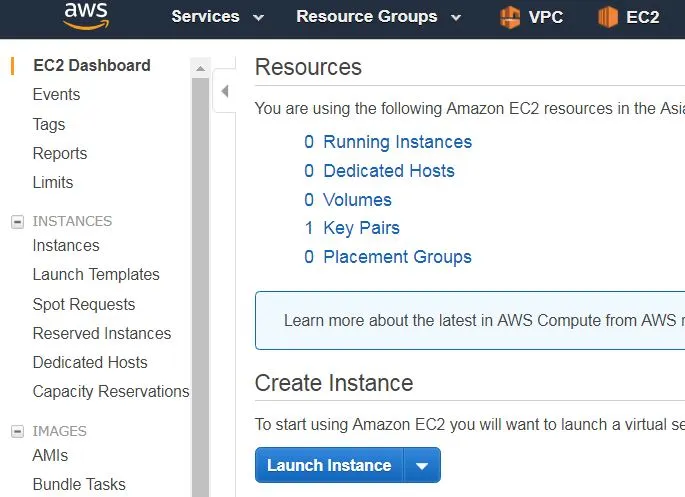
Task: Collapse the IMAGES section
Action: (x=17, y=431)
